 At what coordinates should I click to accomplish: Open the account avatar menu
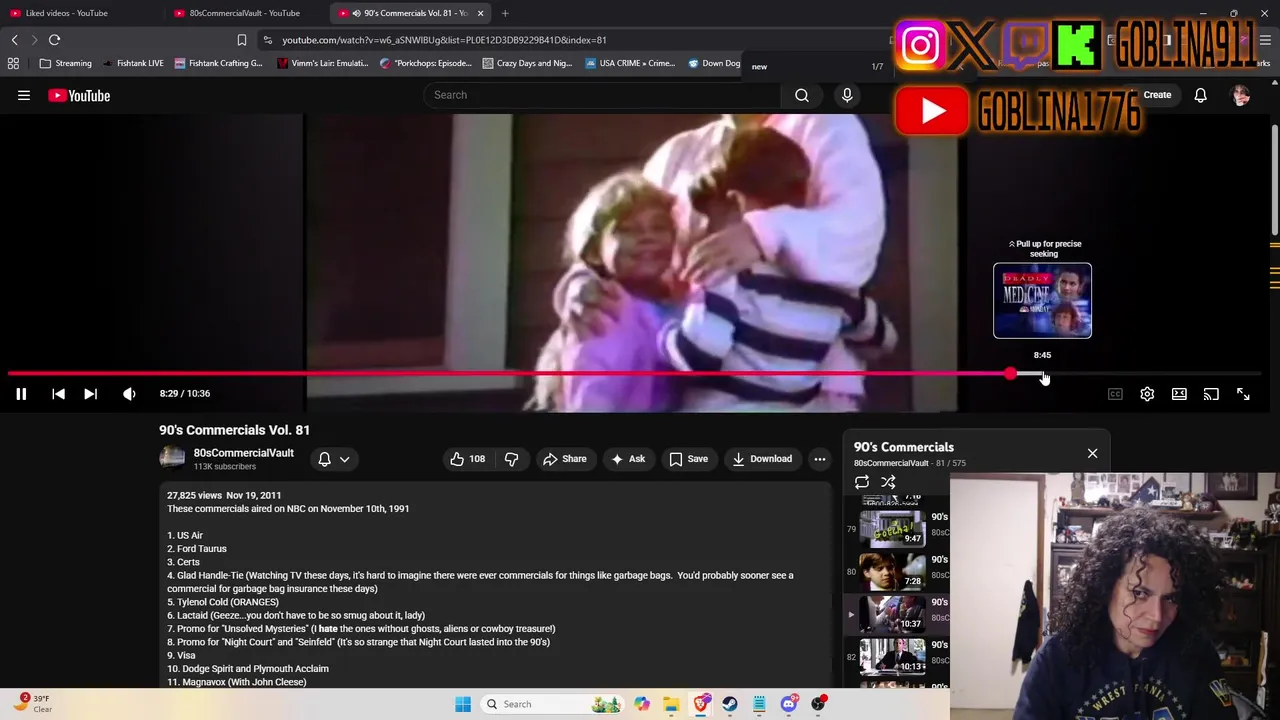pos(1241,95)
